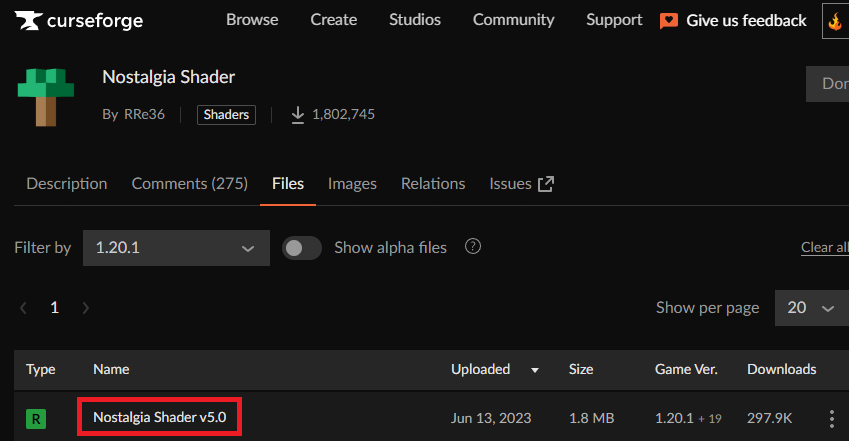
Task: Click the flame icon in top right
Action: 836,21
